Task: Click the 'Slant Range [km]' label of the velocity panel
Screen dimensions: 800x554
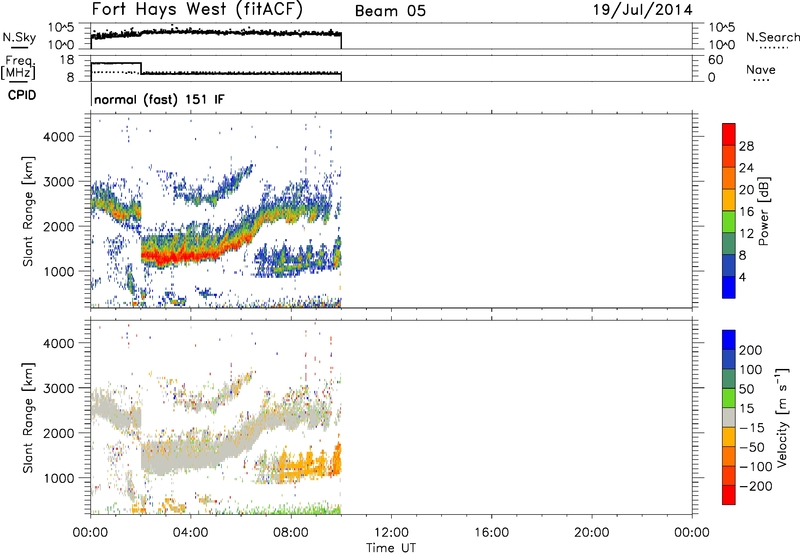Action: [28, 418]
